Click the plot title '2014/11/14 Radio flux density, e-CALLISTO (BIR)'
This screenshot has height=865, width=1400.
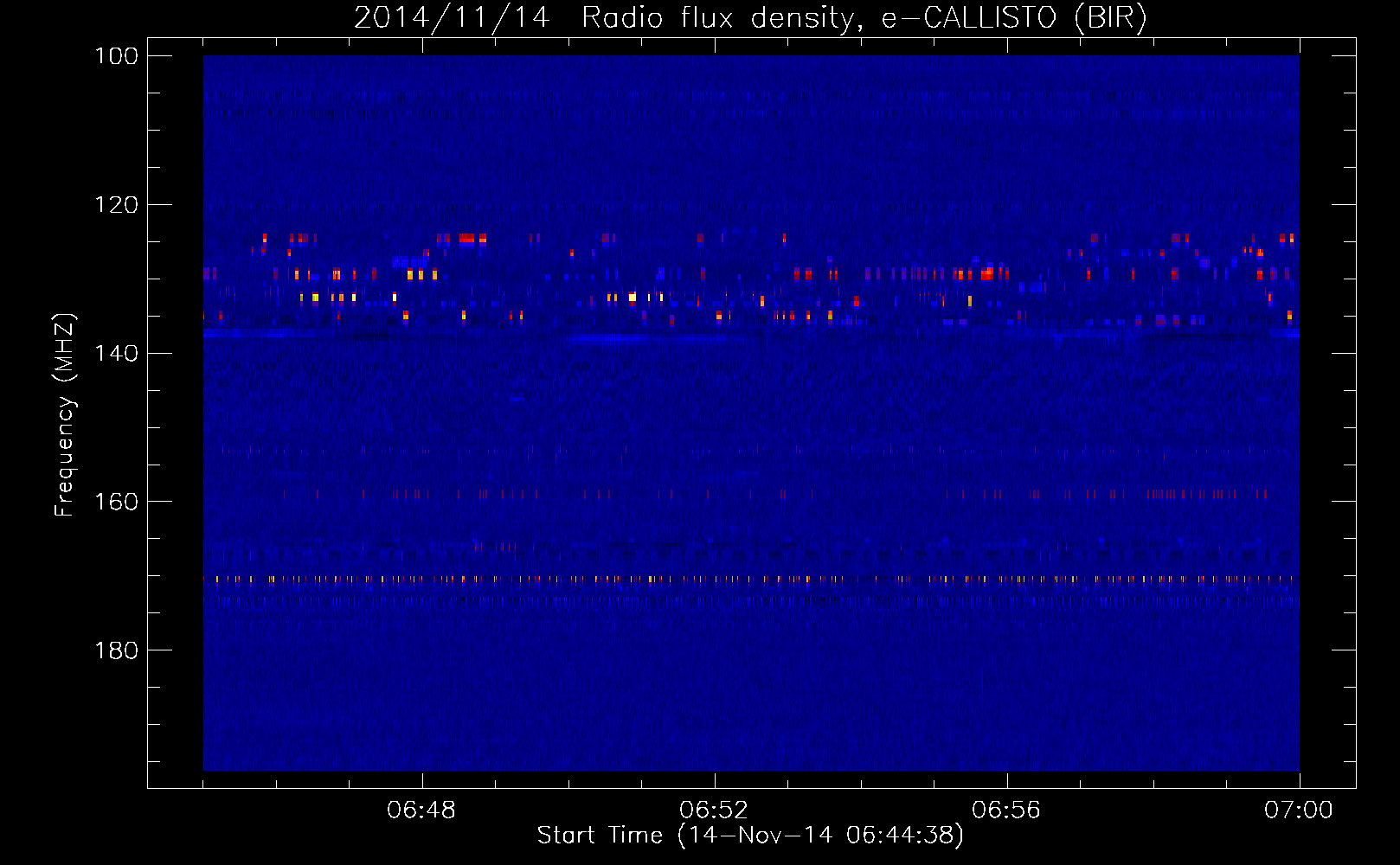(750, 18)
